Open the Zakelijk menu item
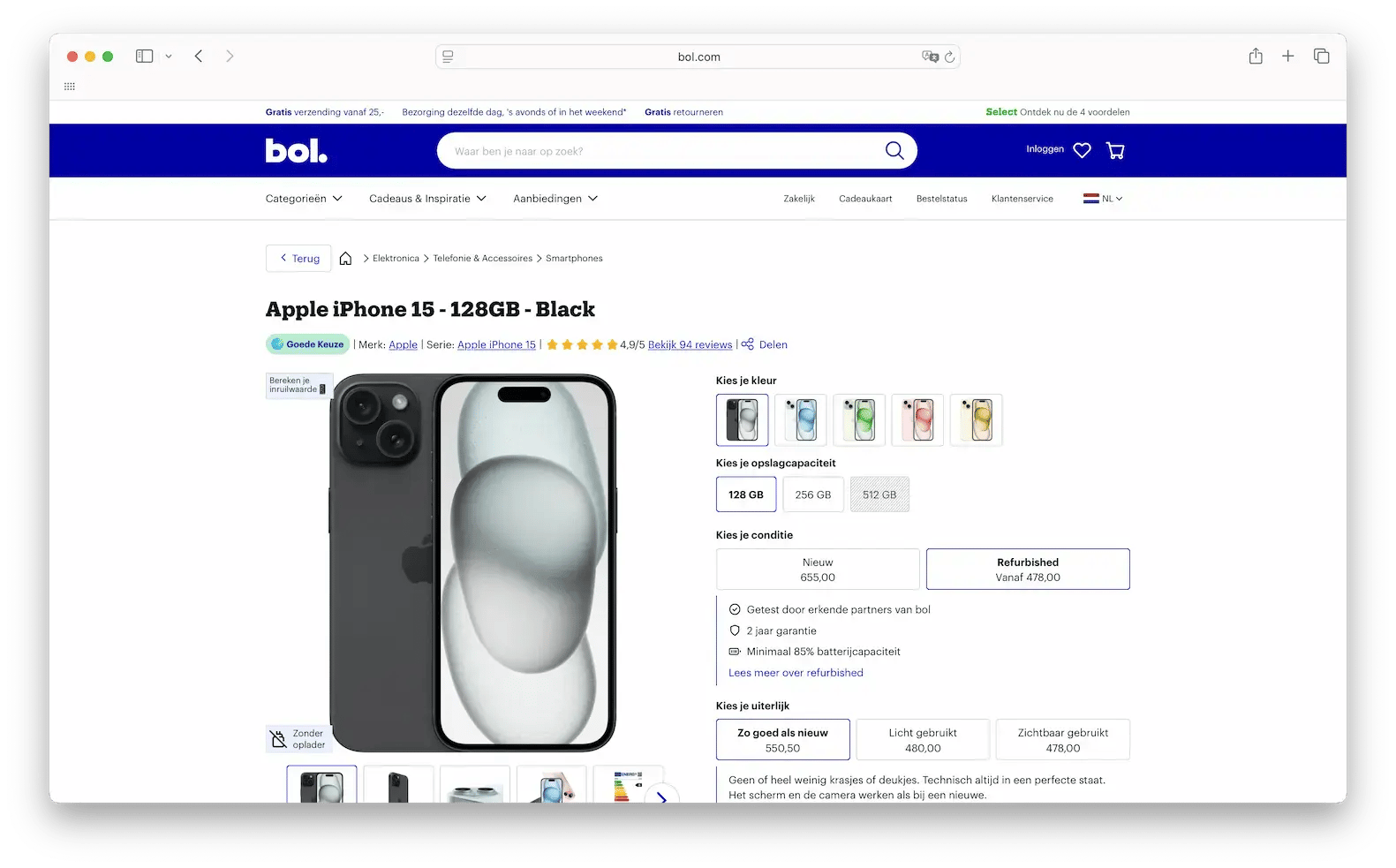1396x868 pixels. (799, 199)
